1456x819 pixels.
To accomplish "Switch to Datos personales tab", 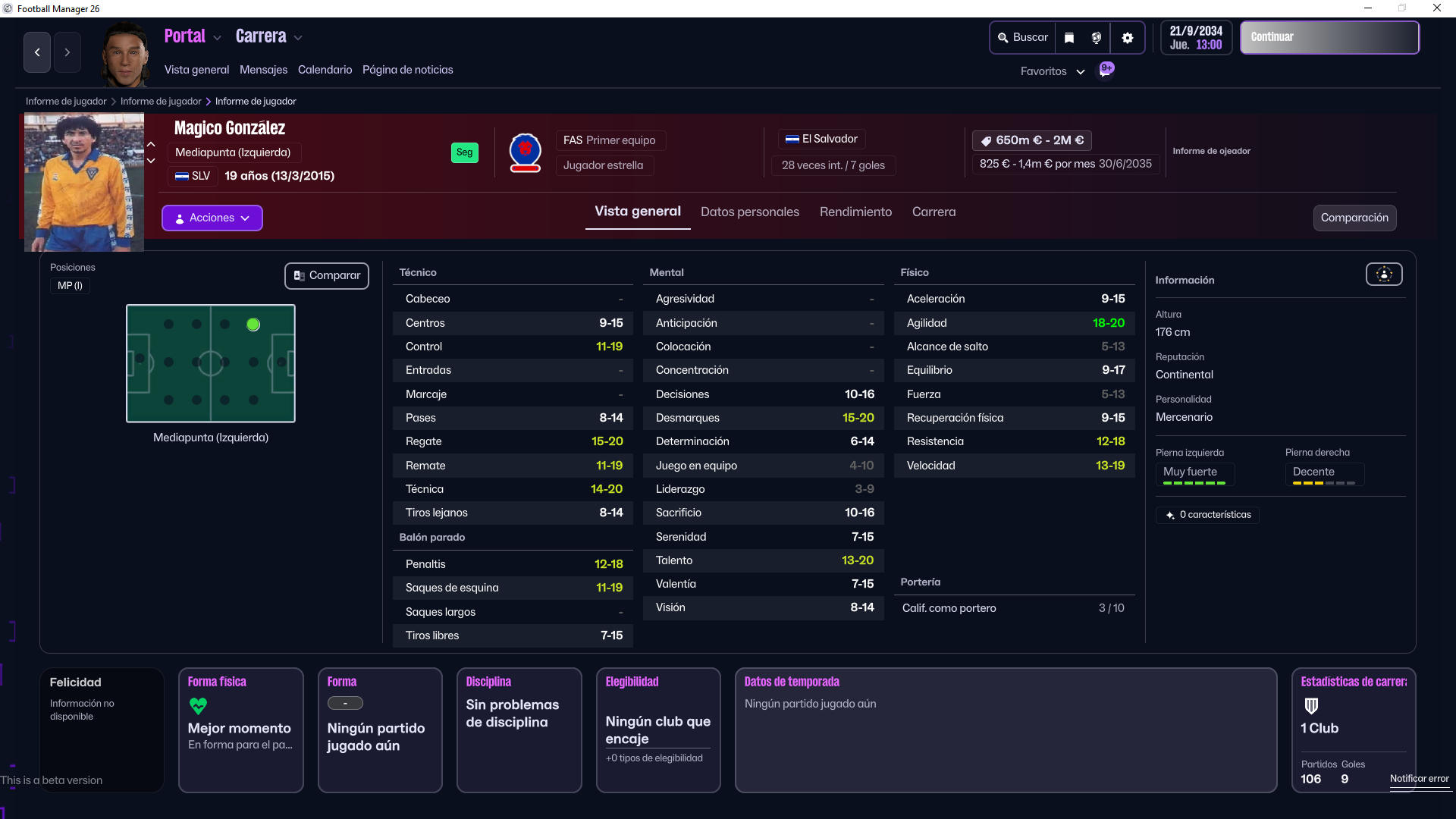I will pyautogui.click(x=749, y=212).
